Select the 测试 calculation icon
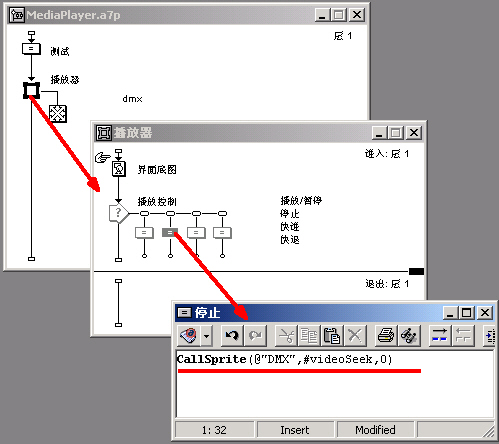499x444 pixels. click(31, 49)
